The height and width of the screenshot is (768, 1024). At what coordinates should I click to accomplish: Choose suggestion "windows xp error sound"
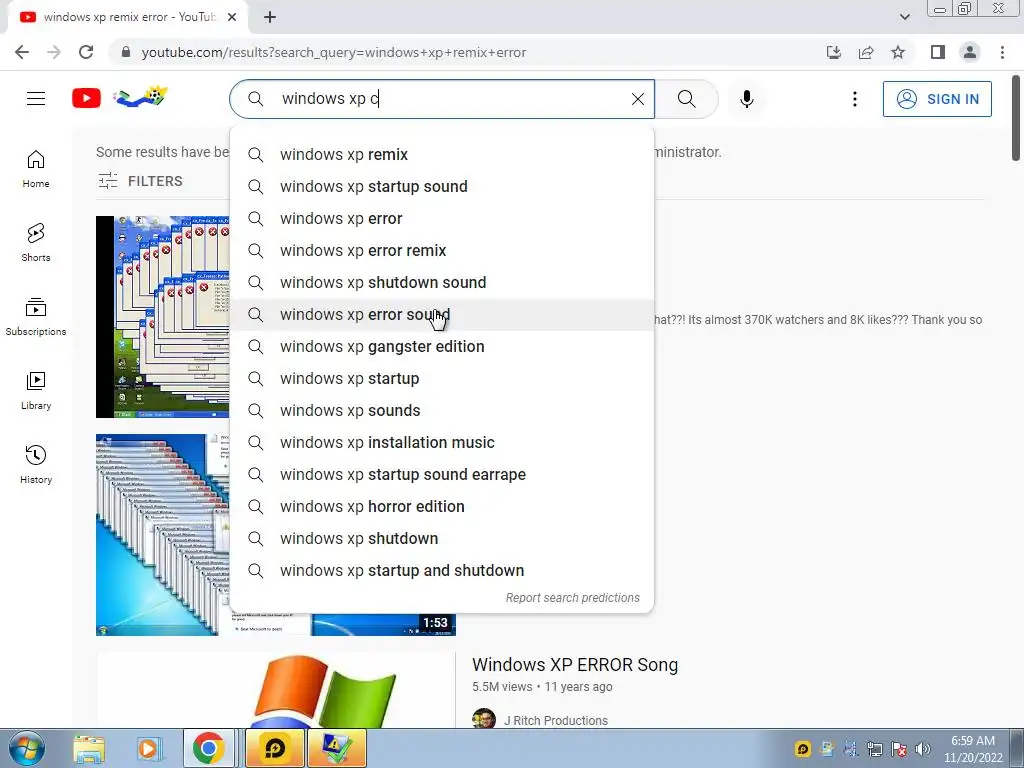coord(441,315)
